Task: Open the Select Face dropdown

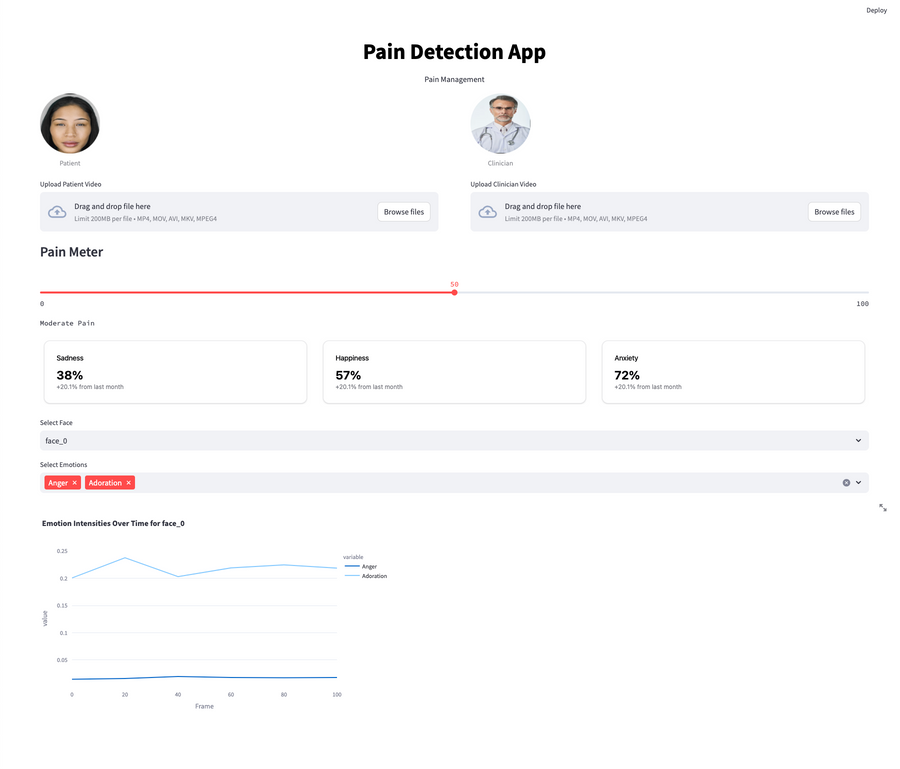Action: click(454, 440)
